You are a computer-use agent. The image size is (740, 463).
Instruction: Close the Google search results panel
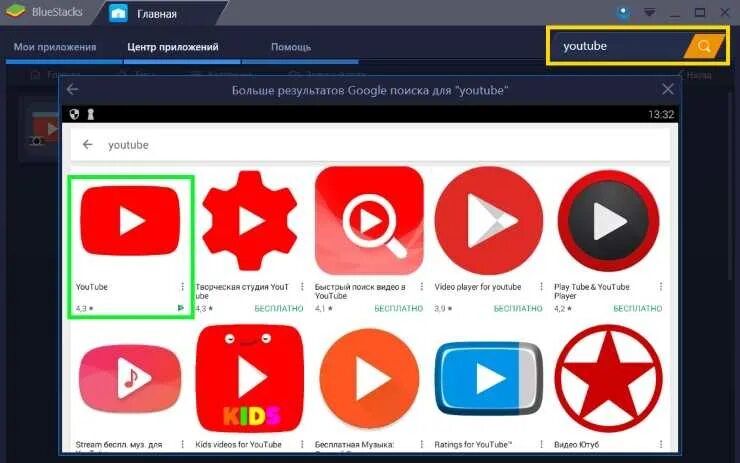click(668, 89)
